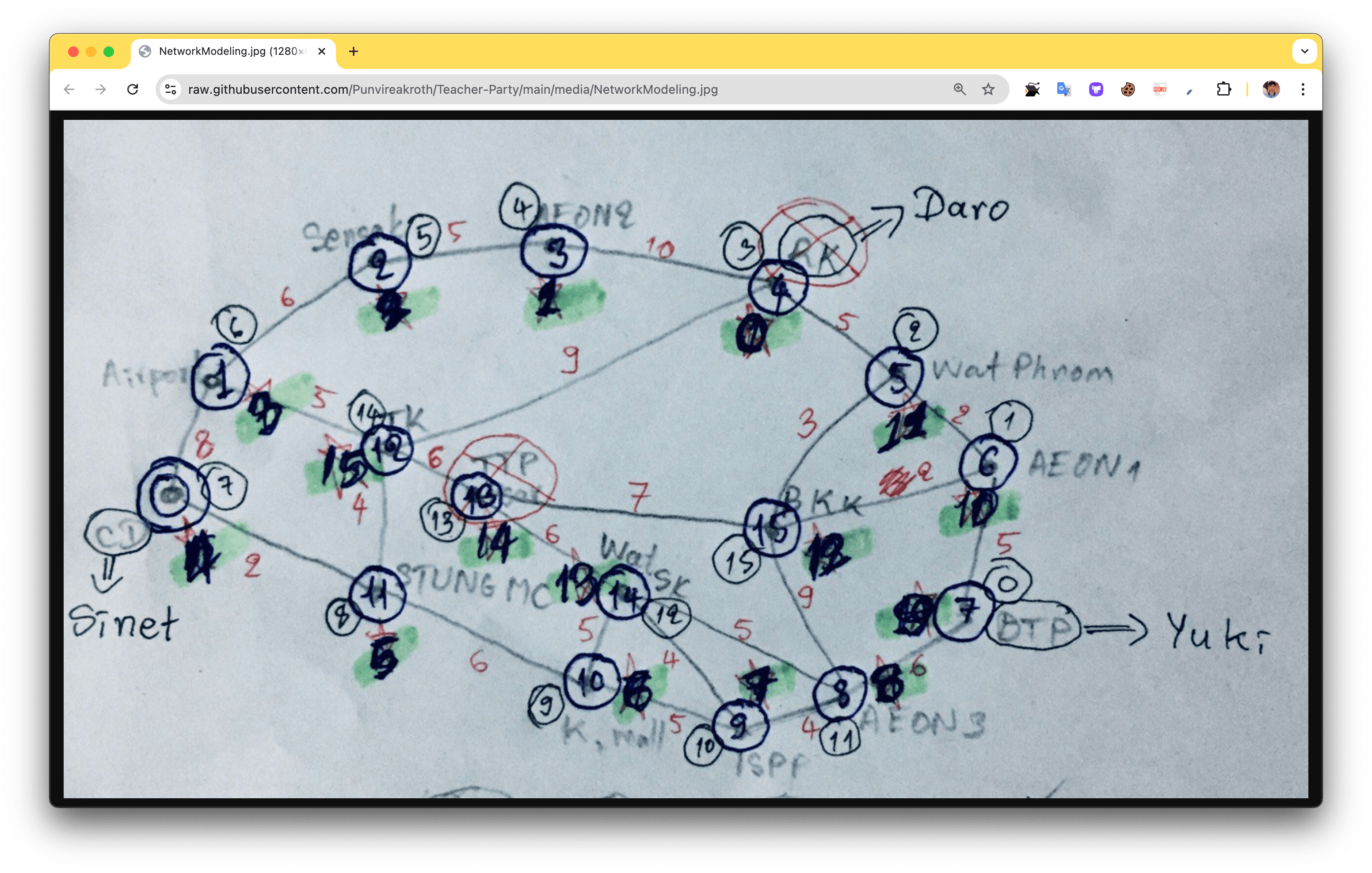Viewport: 1372px width, 873px height.
Task: Select the NetworkModeling.jpg tab
Action: (233, 51)
